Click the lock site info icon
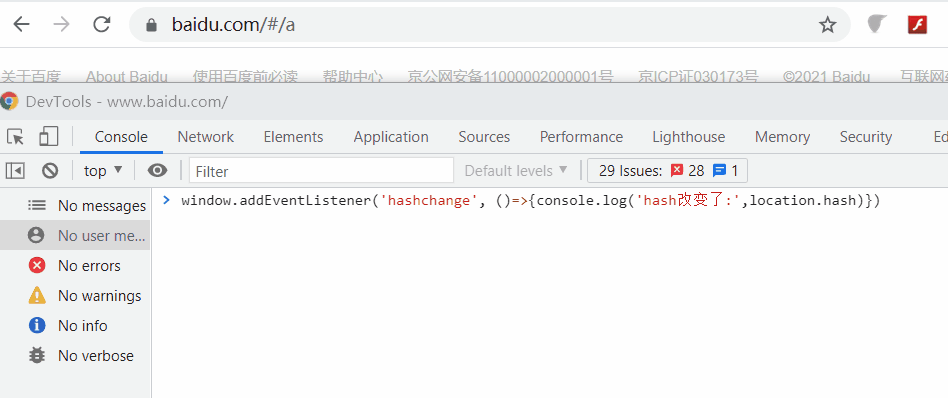Screen dimensions: 948x398 click(x=151, y=25)
